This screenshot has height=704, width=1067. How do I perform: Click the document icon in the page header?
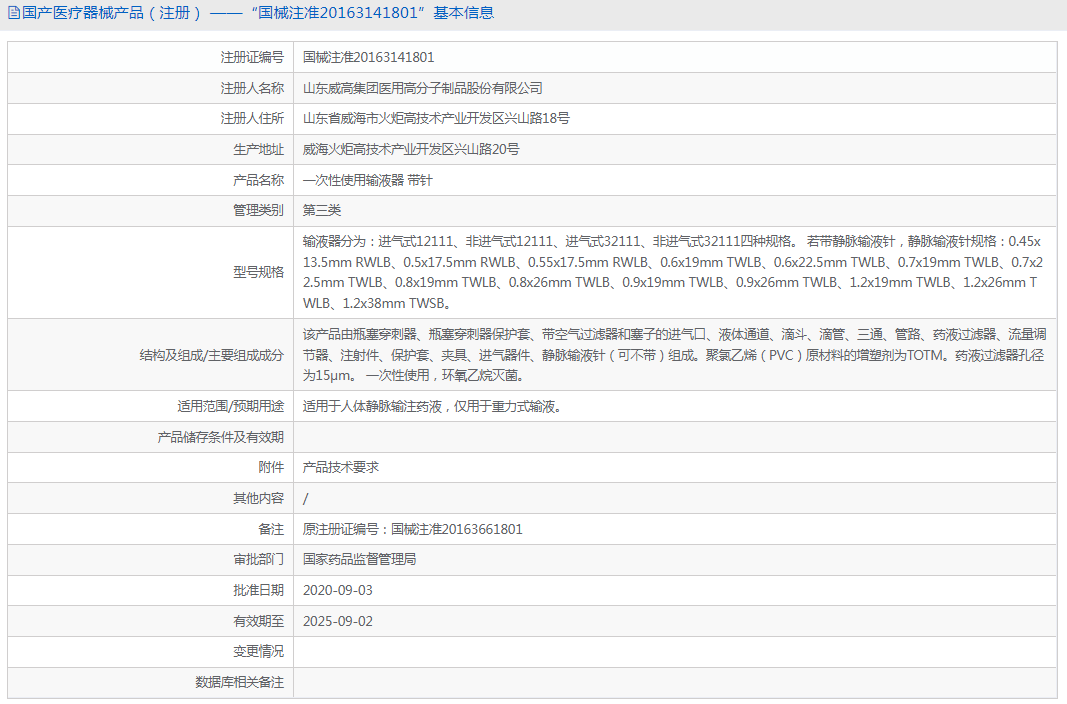coord(13,13)
